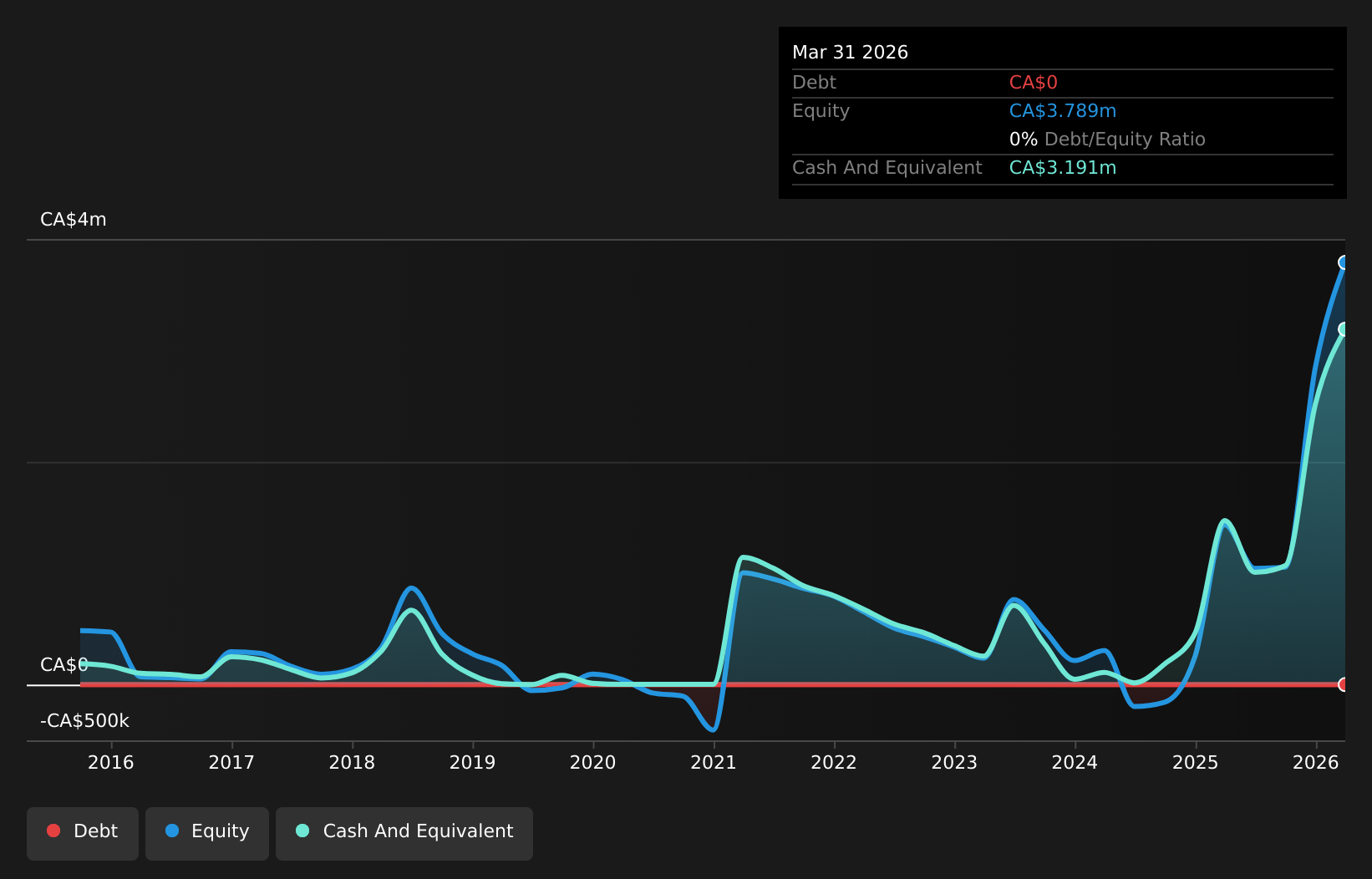The height and width of the screenshot is (879, 1372).
Task: Click the Equity label in tooltip
Action: [x=821, y=111]
